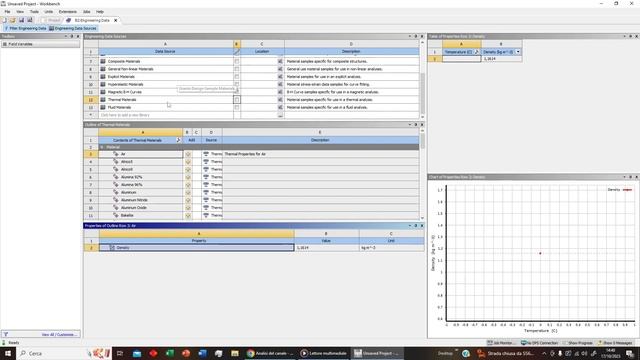Image resolution: width=640 pixels, height=360 pixels.
Task: Click empty Temperature cell in table
Action: [462, 59]
